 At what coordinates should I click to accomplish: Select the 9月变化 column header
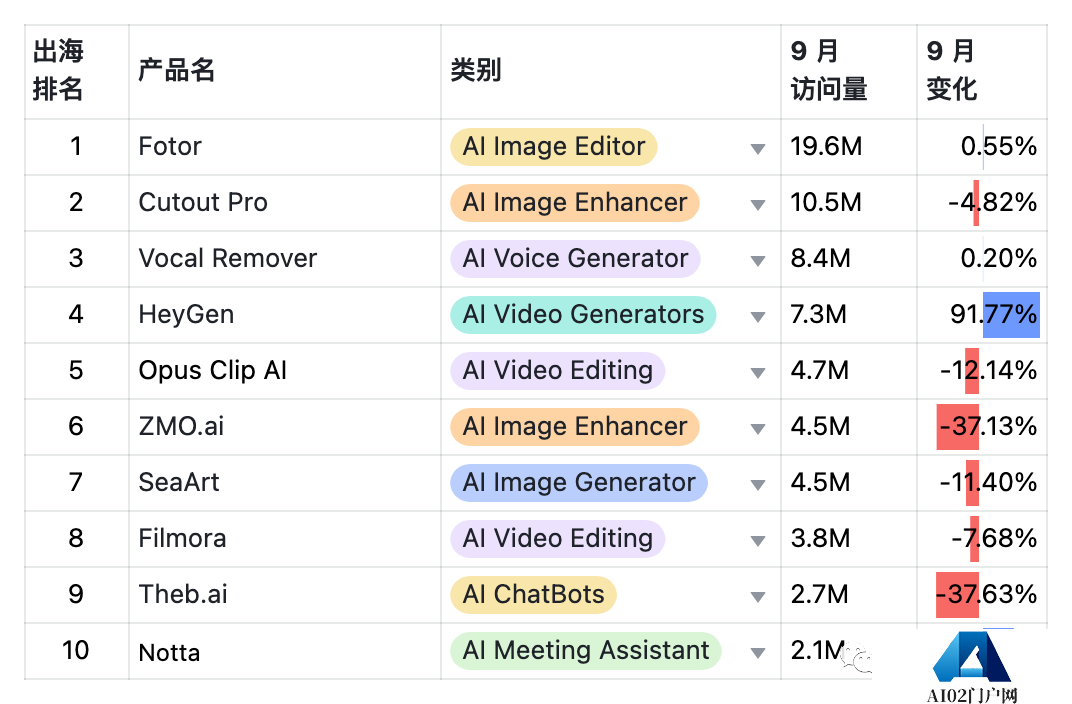click(981, 72)
